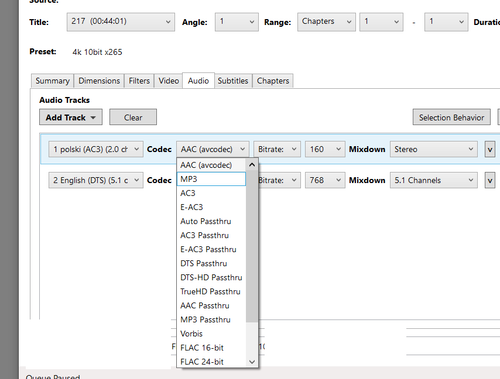The width and height of the screenshot is (500, 379).
Task: Expand English track options with the v button
Action: coord(490,180)
